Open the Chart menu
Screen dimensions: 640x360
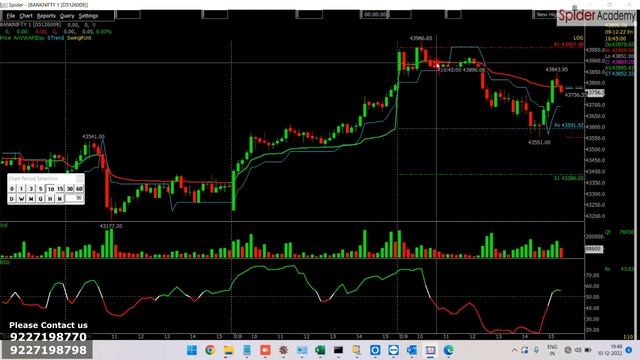click(26, 16)
